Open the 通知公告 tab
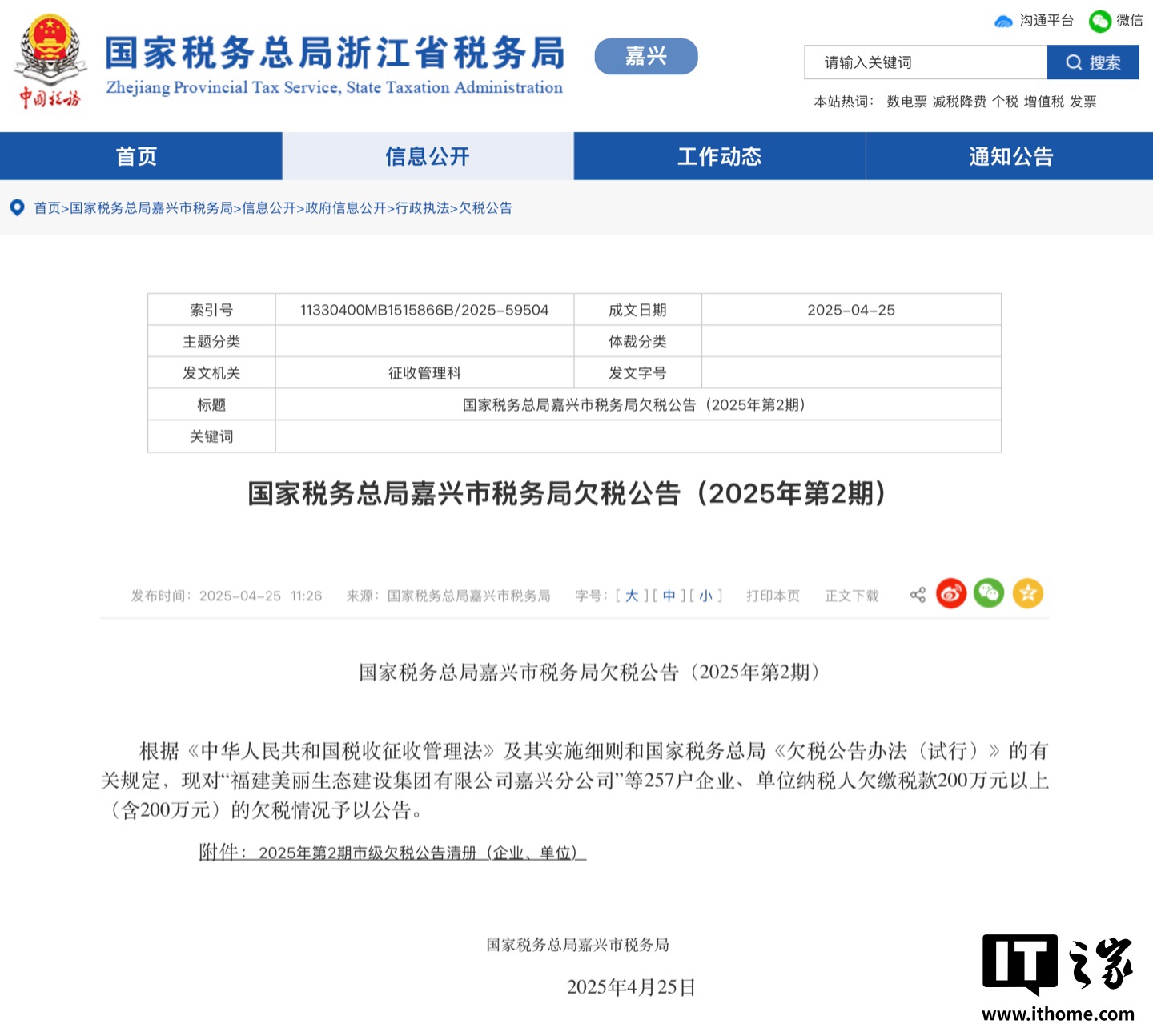 pyautogui.click(x=1010, y=156)
